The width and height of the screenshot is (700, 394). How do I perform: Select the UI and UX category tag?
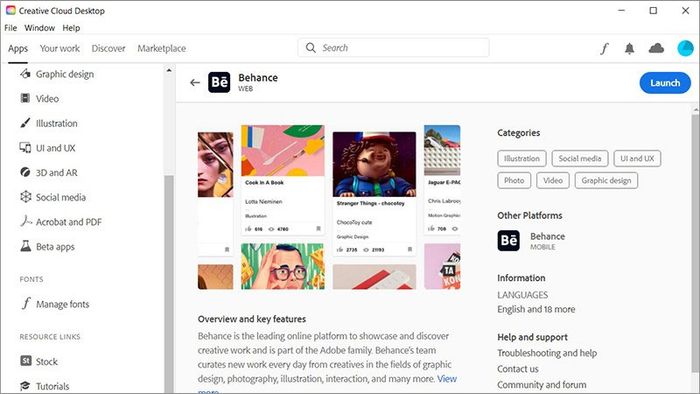[637, 158]
